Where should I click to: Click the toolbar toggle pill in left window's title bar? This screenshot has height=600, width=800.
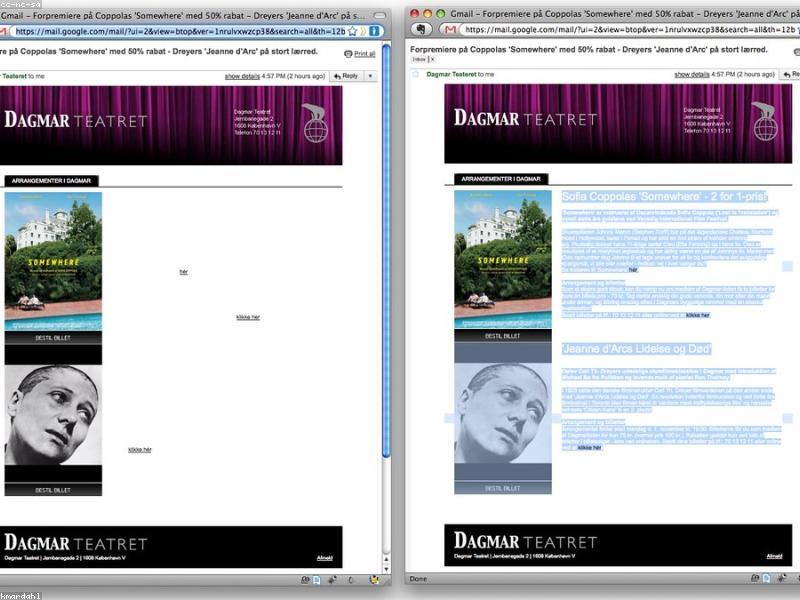380,15
